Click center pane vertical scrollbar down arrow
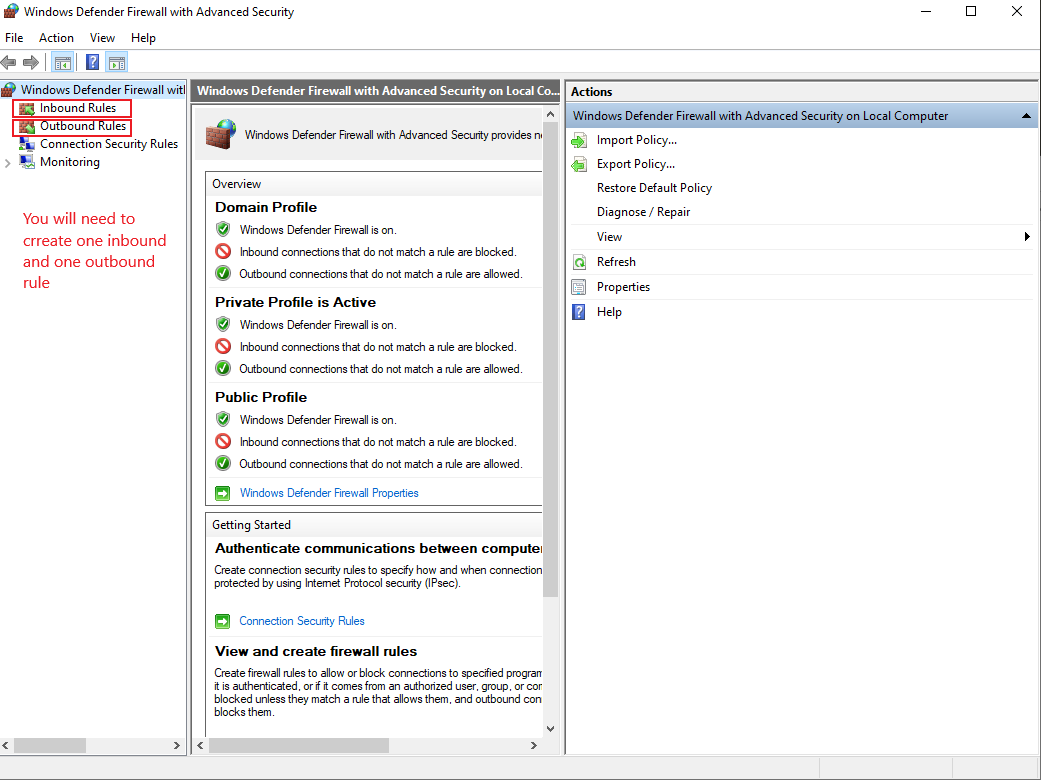1041x780 pixels. [550, 729]
